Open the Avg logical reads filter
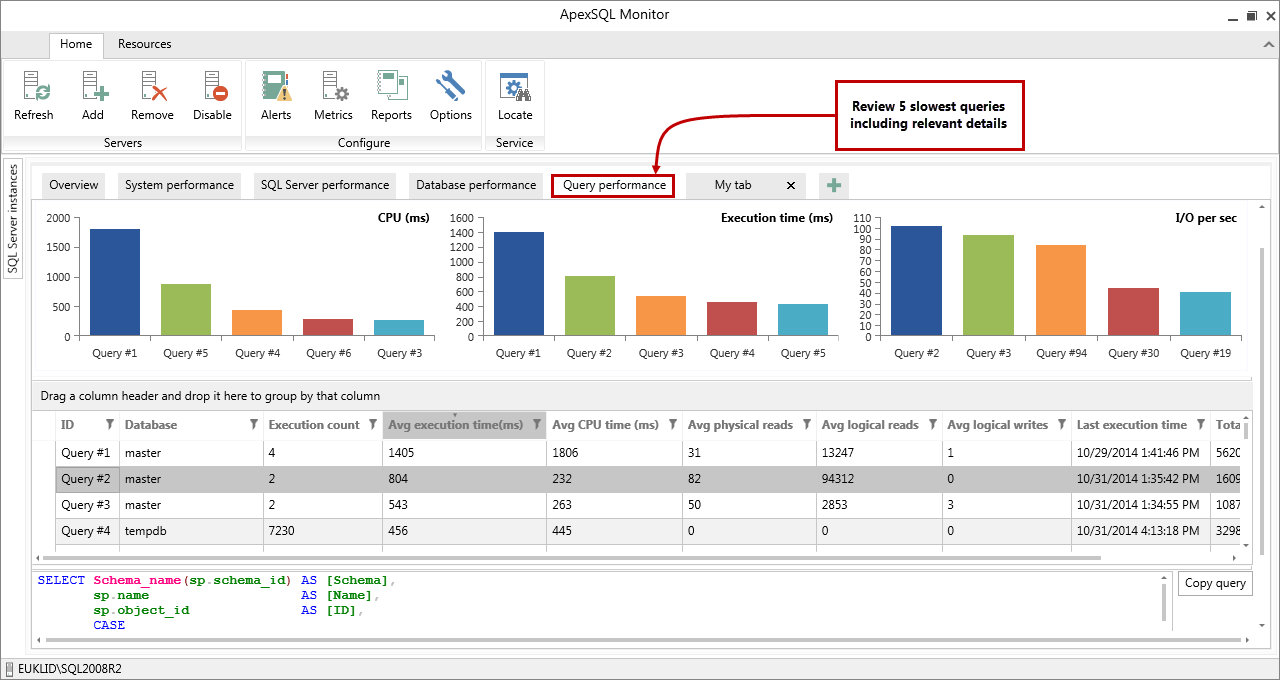Image resolution: width=1280 pixels, height=680 pixels. (x=932, y=425)
